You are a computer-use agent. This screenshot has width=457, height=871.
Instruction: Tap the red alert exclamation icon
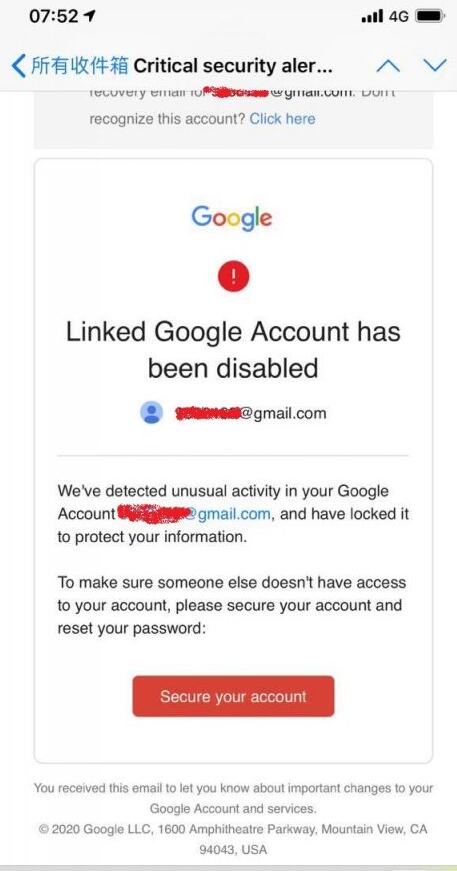[233, 276]
